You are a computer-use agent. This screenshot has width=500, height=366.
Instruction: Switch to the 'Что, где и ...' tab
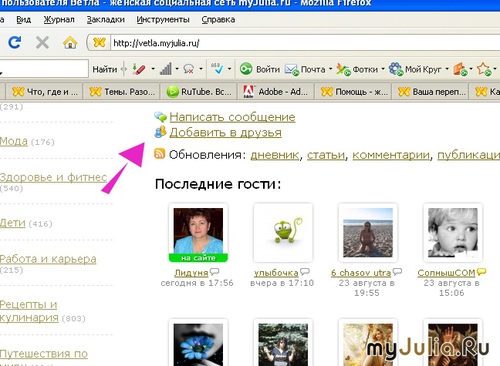point(44,91)
